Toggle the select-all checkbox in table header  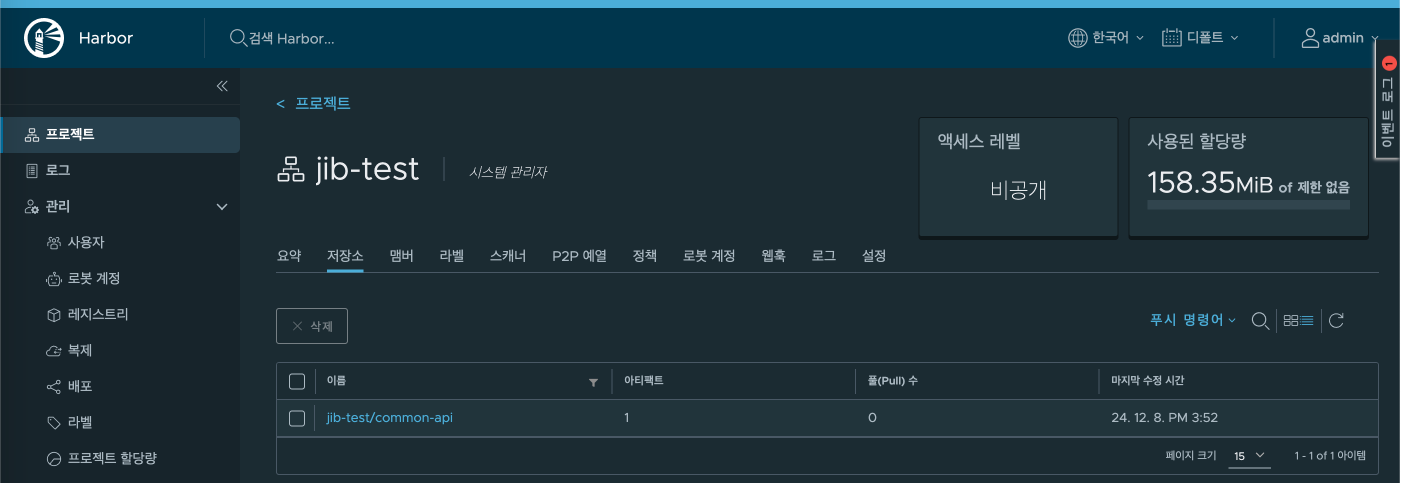pos(296,381)
